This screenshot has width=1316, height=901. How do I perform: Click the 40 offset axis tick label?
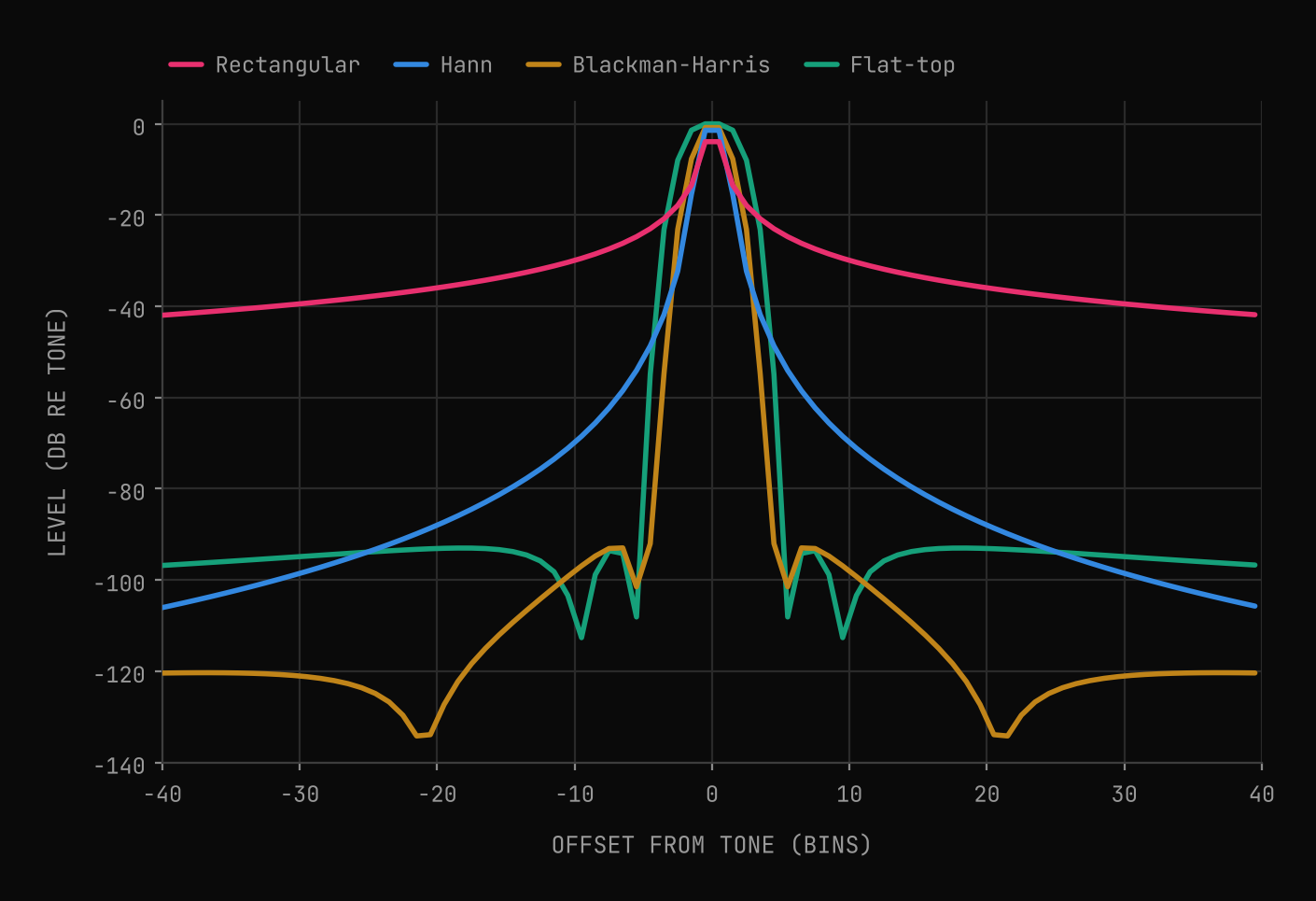coord(1261,794)
